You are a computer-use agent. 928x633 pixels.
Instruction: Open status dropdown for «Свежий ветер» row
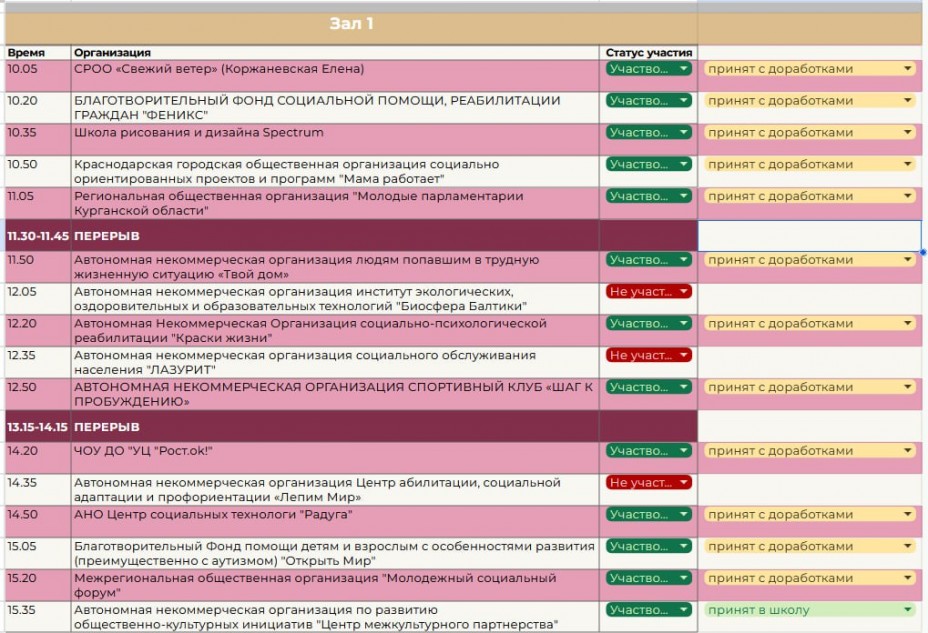coord(684,69)
